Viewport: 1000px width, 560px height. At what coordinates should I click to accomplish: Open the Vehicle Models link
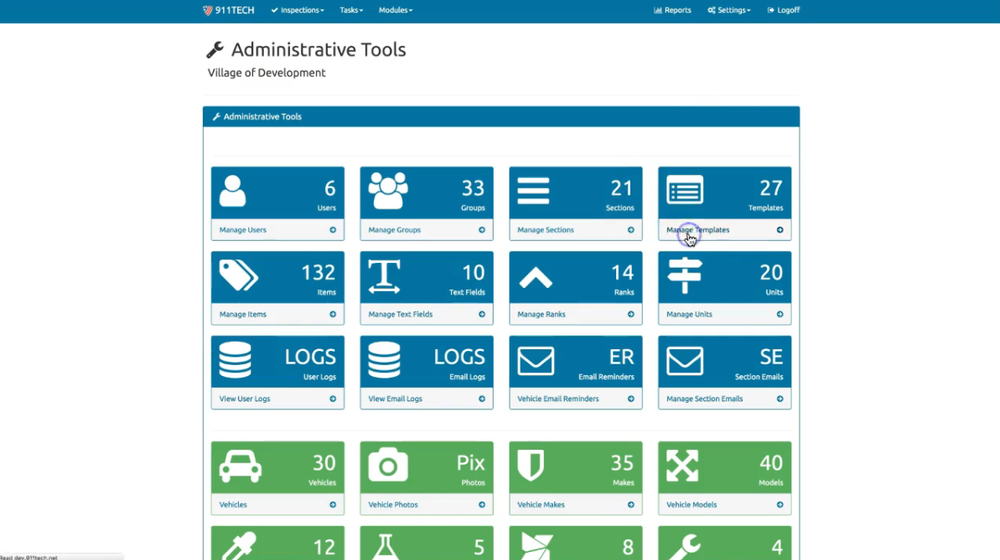[x=692, y=505]
